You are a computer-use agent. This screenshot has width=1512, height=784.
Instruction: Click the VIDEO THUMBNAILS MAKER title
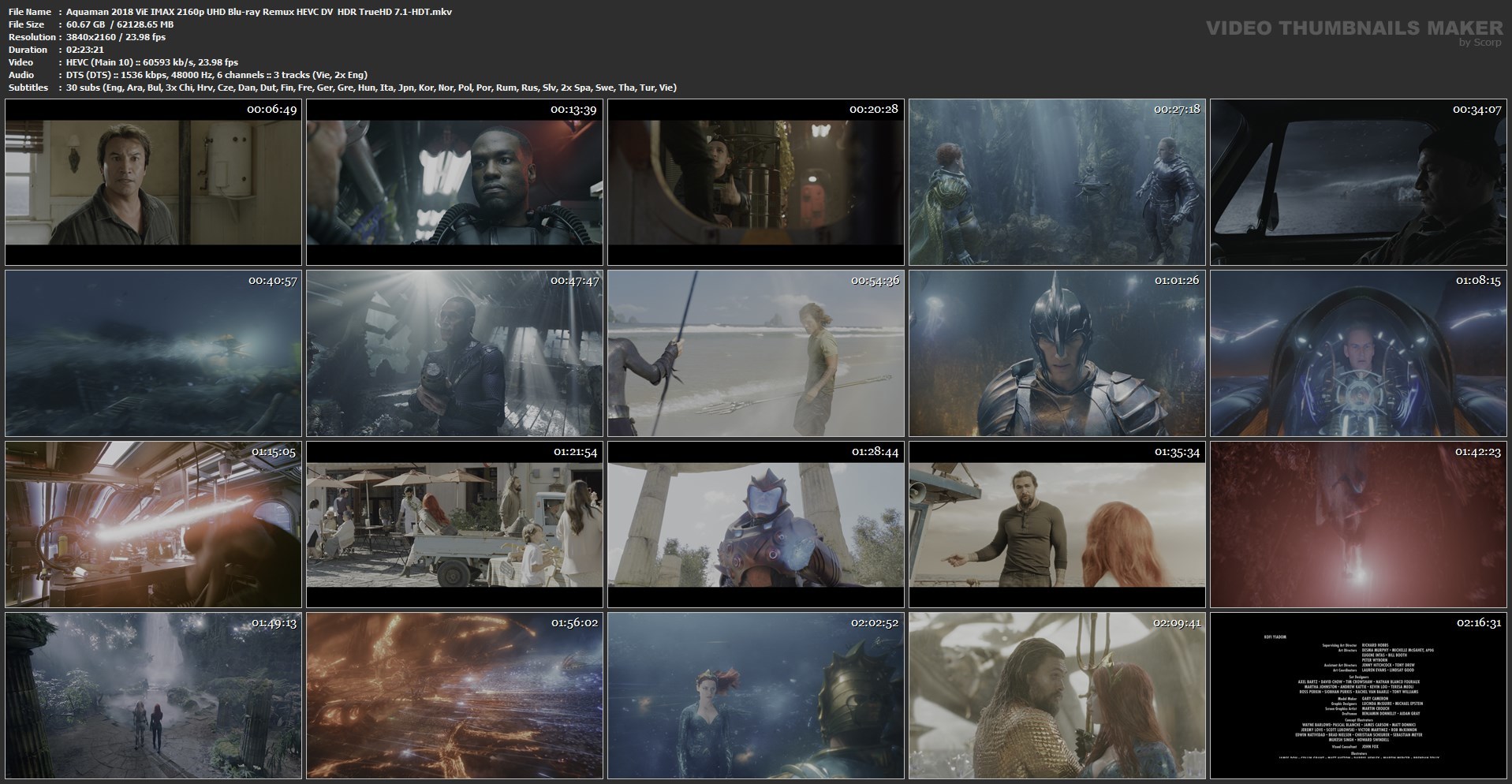coord(1355,28)
